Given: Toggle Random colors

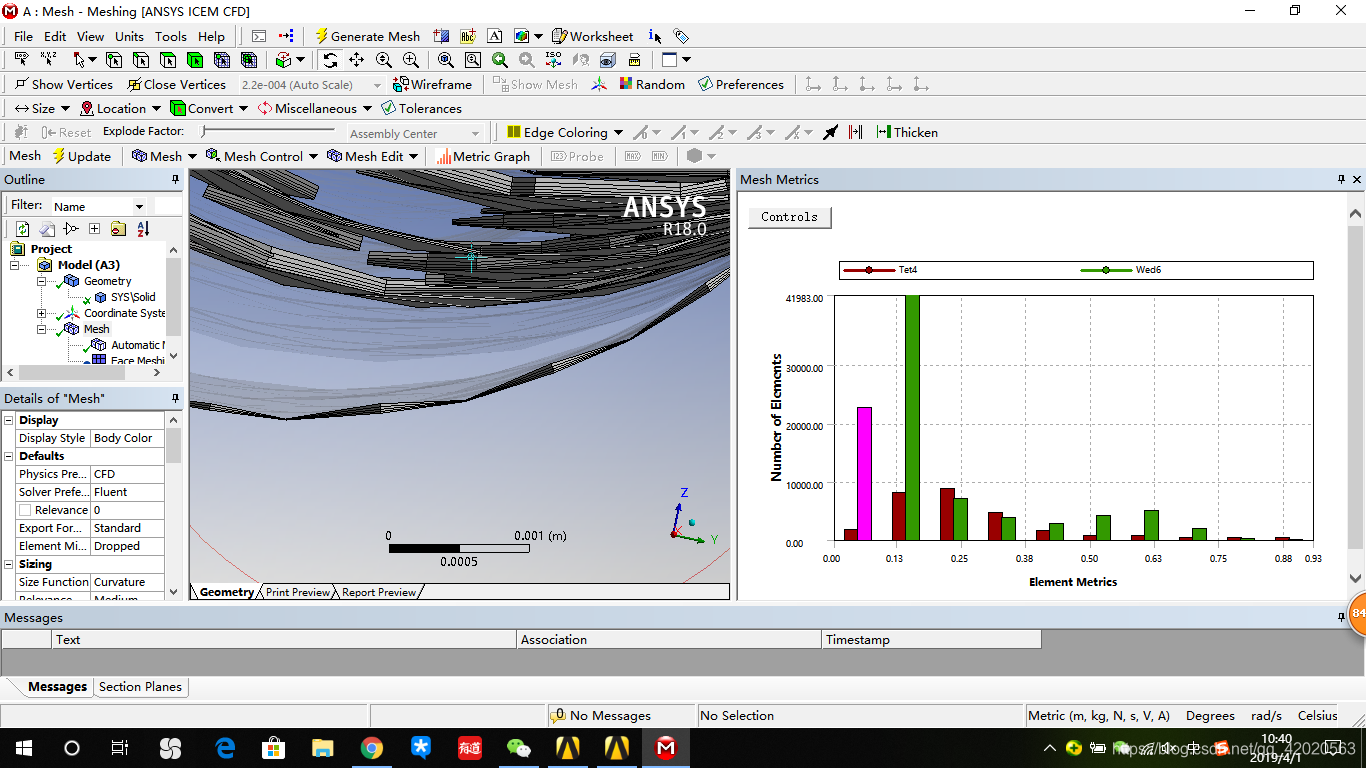Looking at the screenshot, I should click(x=652, y=84).
